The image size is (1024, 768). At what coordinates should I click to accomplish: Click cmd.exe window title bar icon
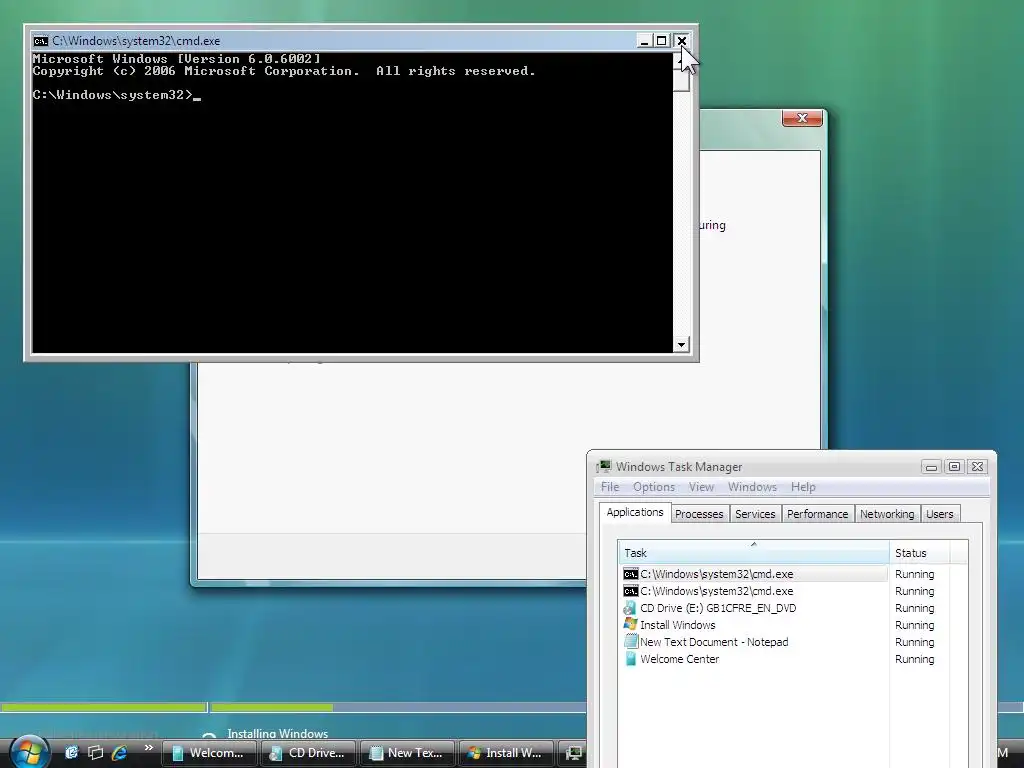(40, 40)
